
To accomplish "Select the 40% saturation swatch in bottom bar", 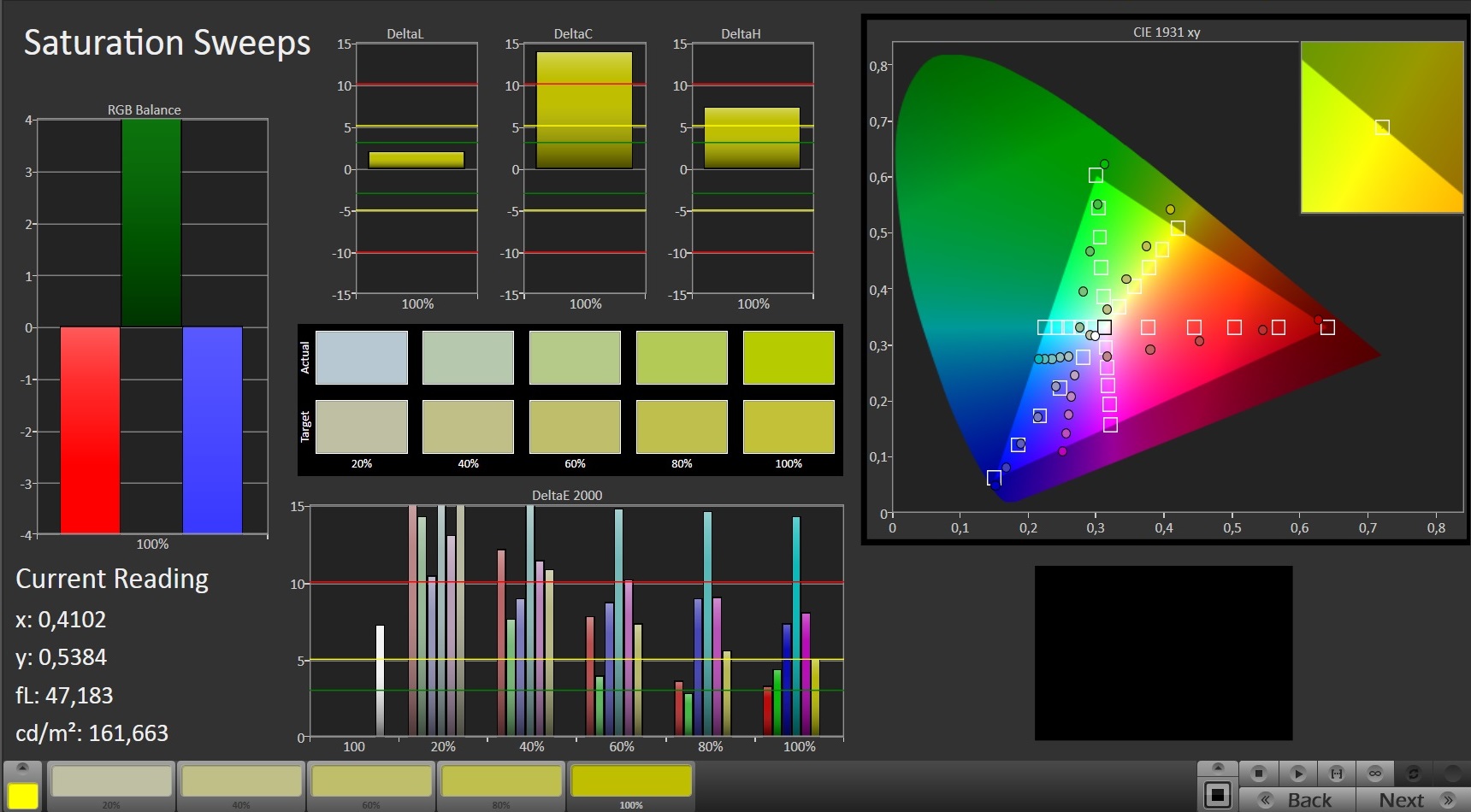I will (x=241, y=781).
